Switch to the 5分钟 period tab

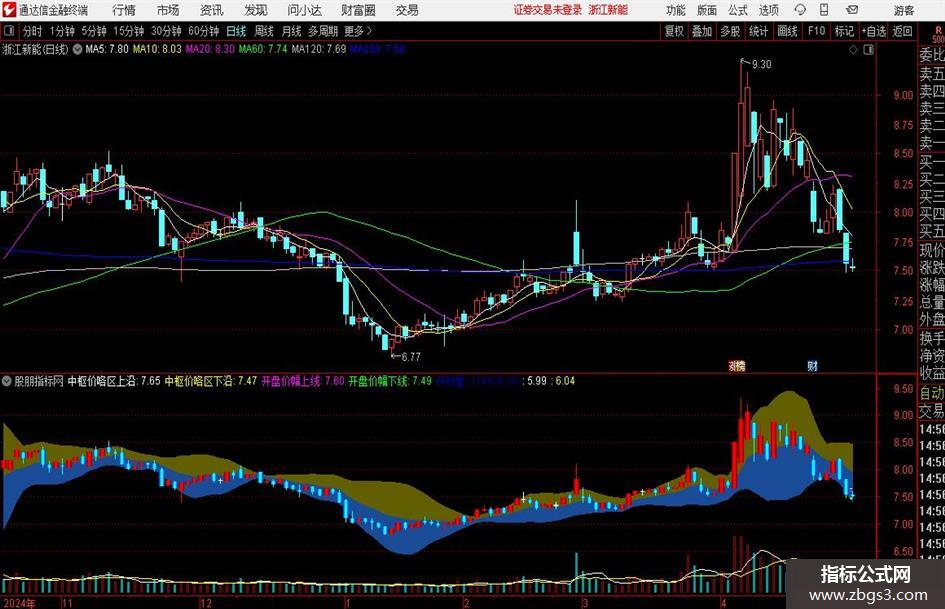(x=94, y=31)
